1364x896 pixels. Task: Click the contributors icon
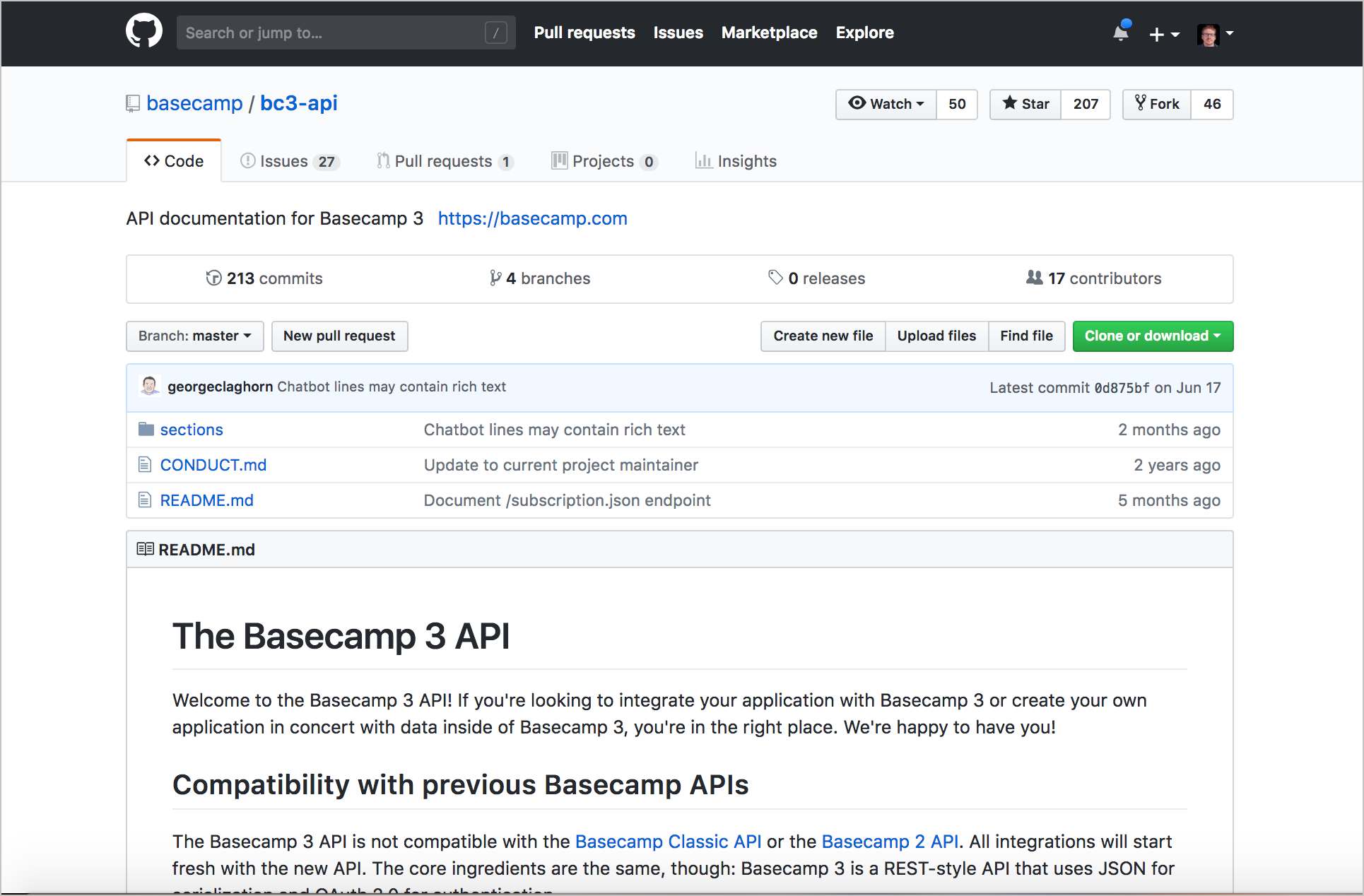(x=1036, y=279)
